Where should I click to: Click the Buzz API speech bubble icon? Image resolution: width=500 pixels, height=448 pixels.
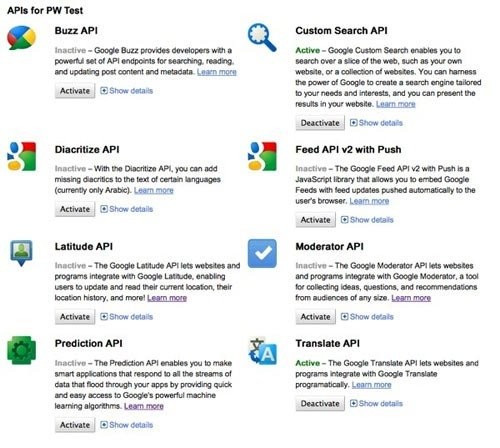21,37
